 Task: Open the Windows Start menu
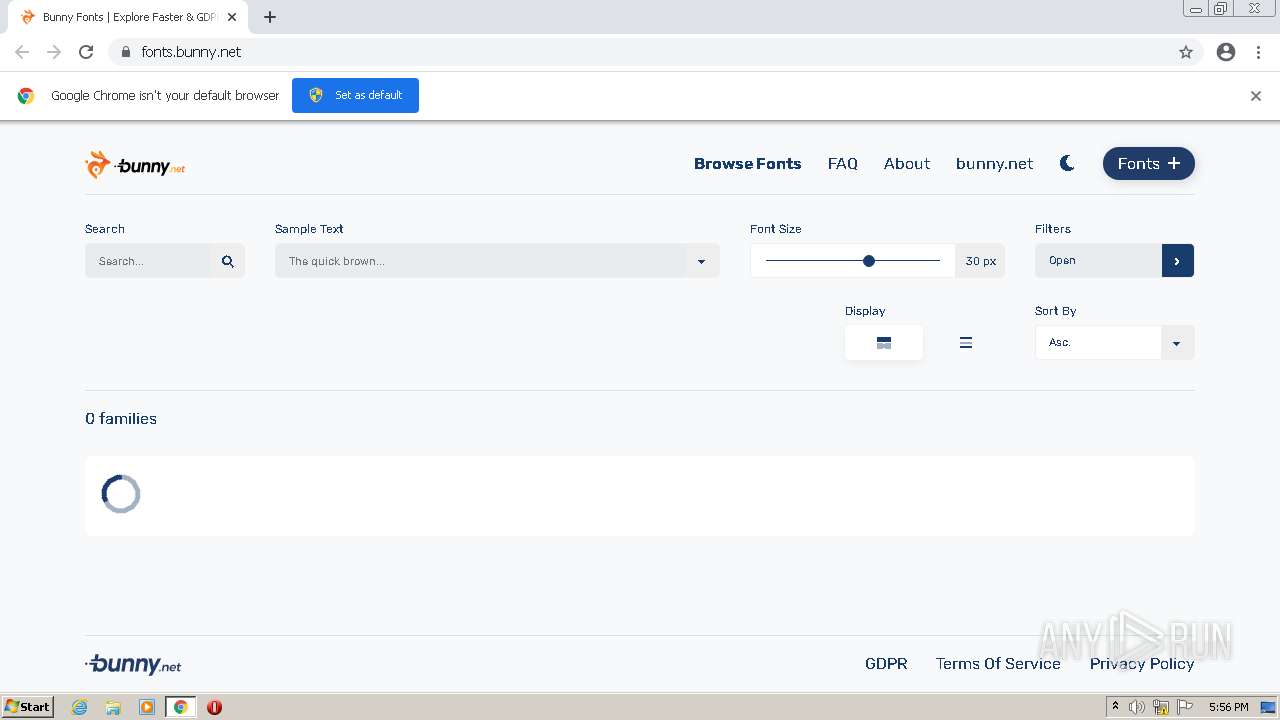28,707
